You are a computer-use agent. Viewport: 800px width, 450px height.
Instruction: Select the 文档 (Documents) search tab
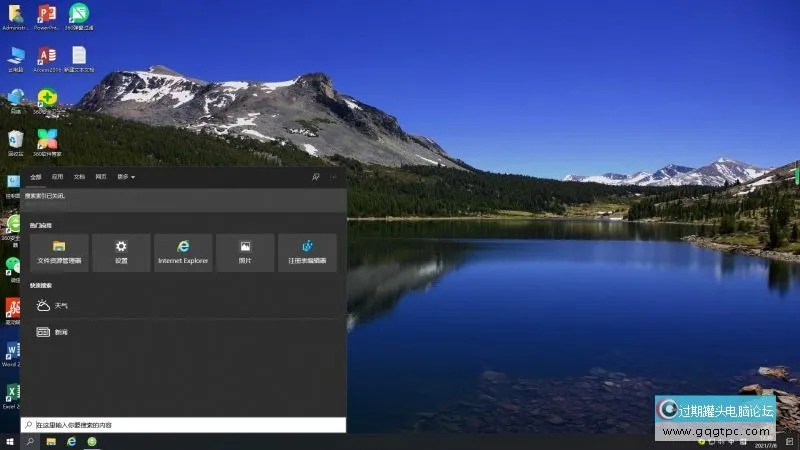[x=79, y=177]
